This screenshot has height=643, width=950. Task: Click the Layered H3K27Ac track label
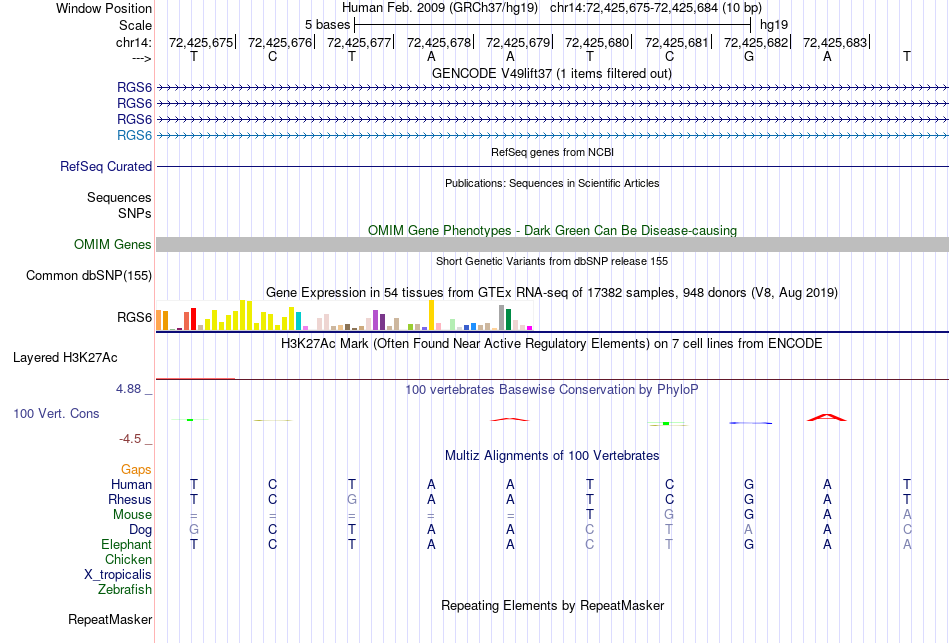[65, 358]
